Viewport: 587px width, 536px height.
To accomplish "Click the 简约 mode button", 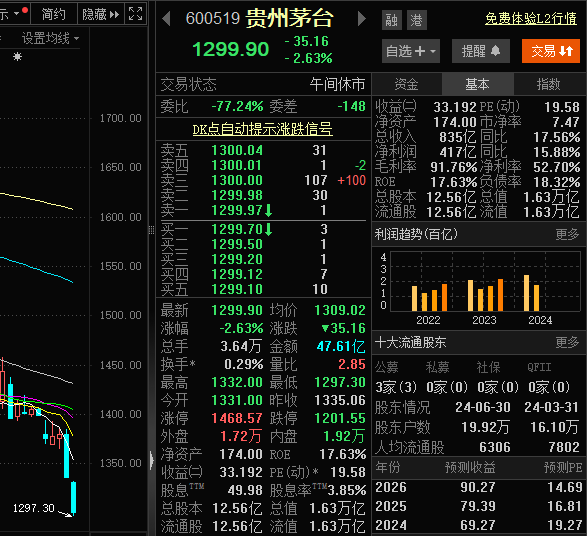I will tap(54, 14).
